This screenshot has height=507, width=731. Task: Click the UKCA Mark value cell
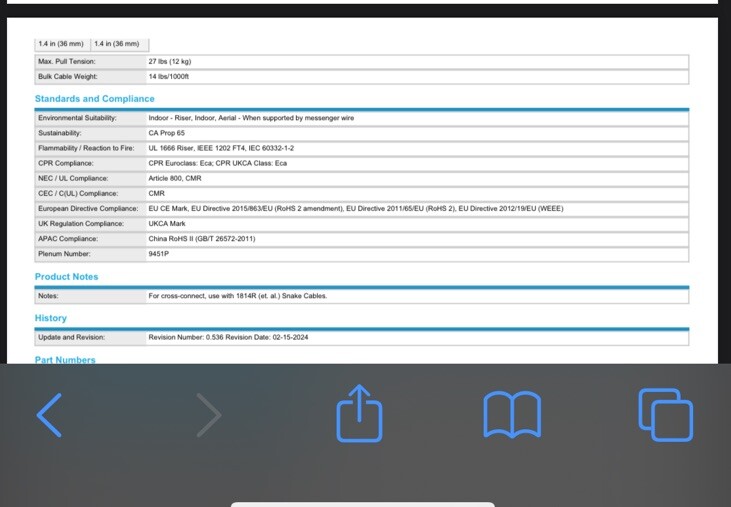[417, 224]
